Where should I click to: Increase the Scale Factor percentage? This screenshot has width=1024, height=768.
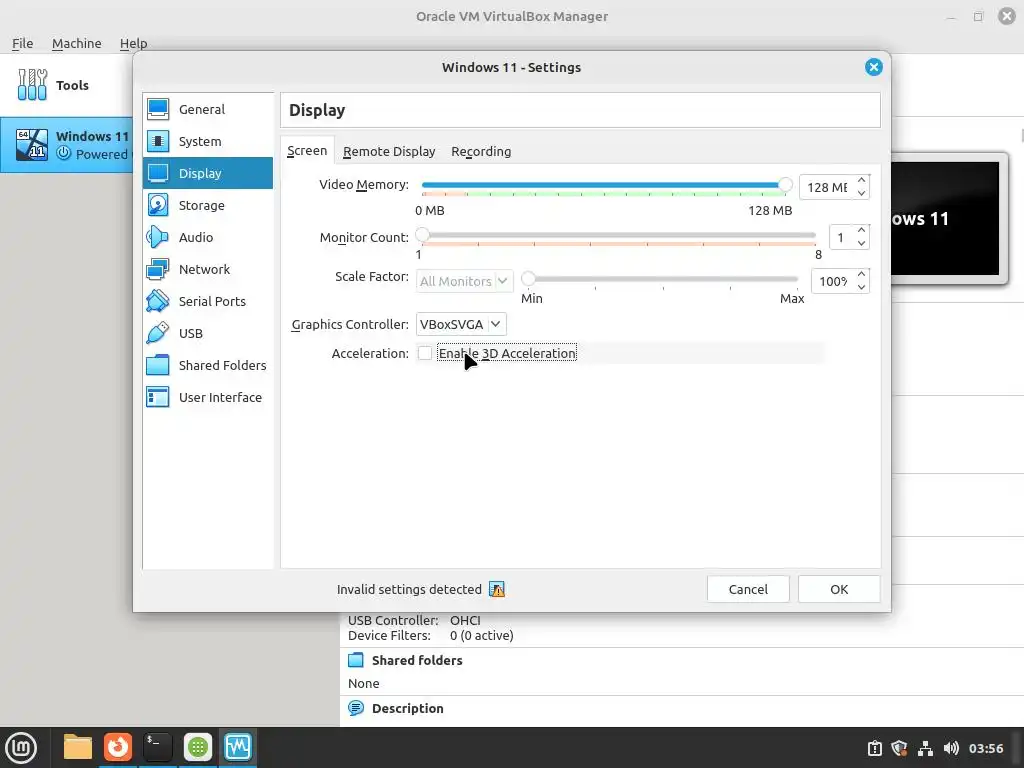861,274
